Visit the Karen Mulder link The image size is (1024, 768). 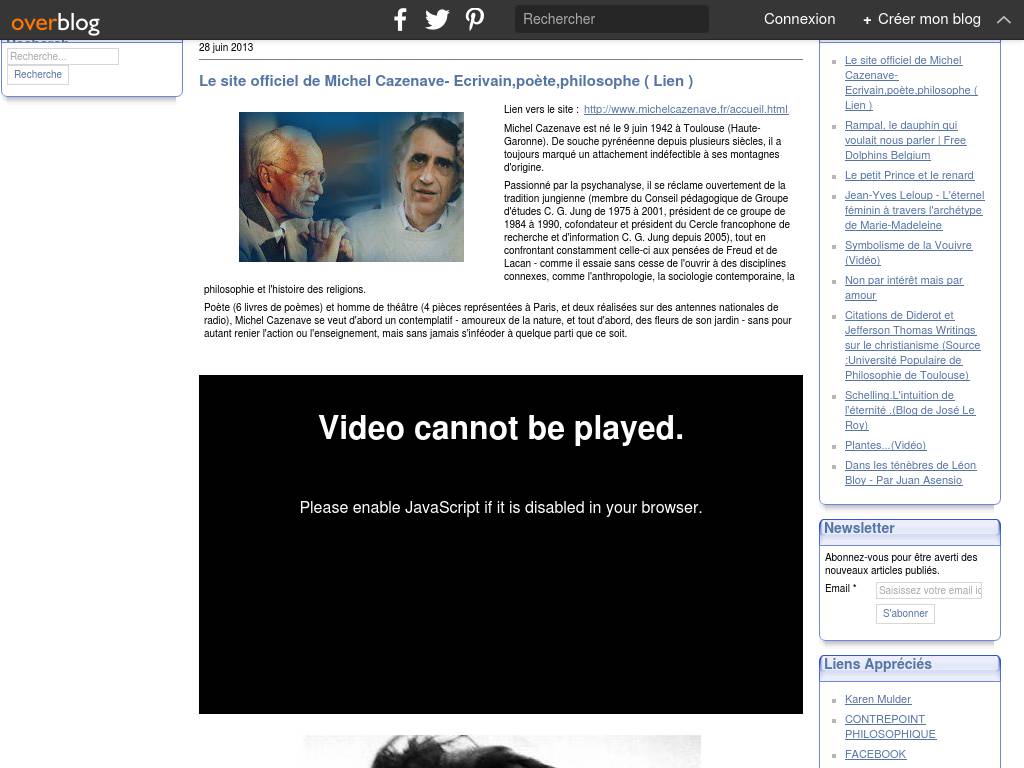tap(878, 699)
